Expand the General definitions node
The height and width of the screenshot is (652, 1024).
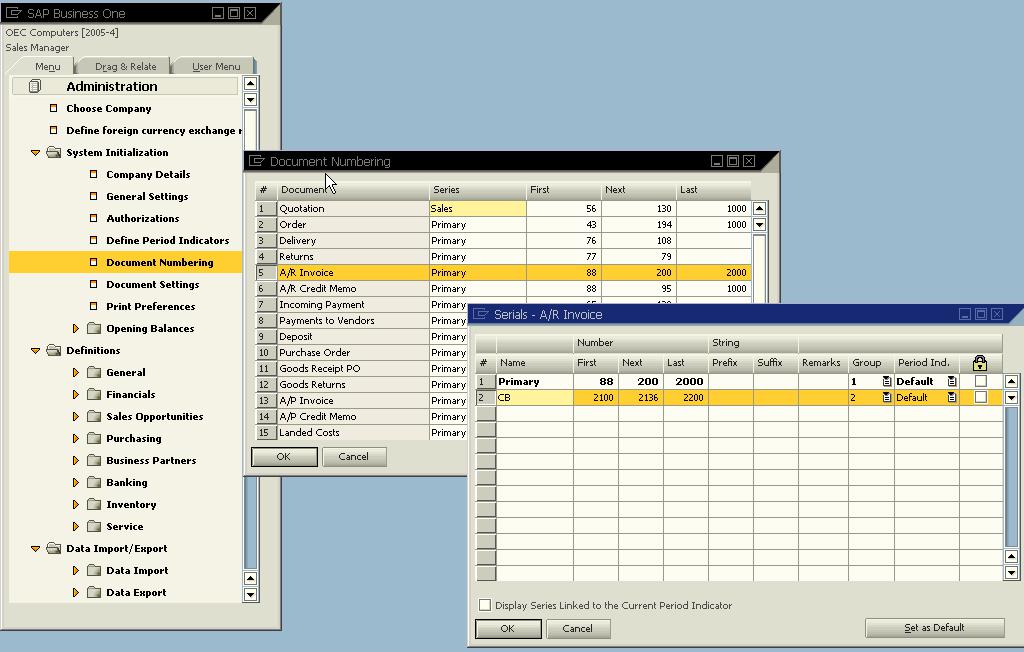(x=76, y=372)
